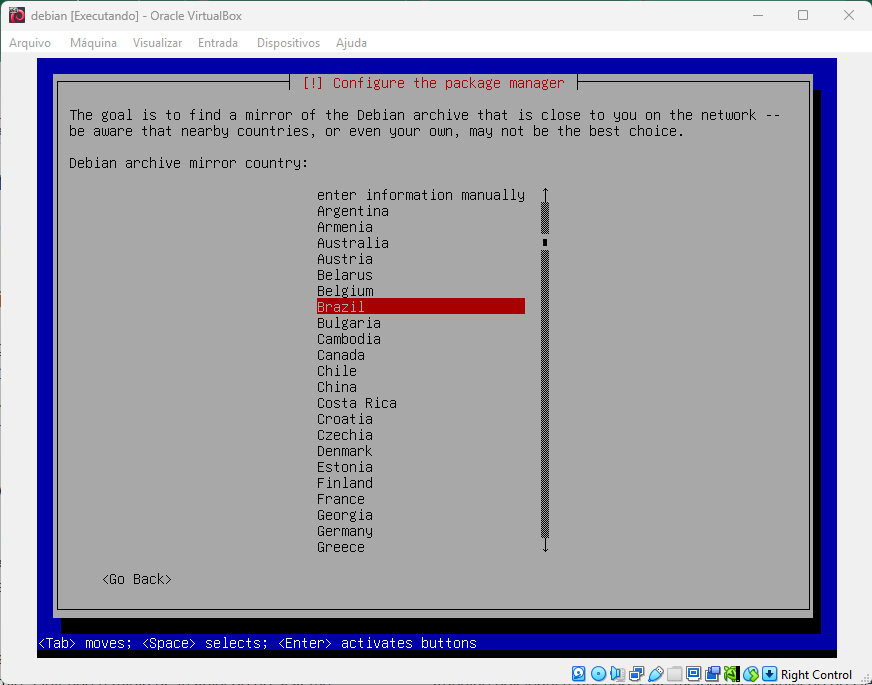Open the Máquina menu
This screenshot has height=685, width=872.
93,43
